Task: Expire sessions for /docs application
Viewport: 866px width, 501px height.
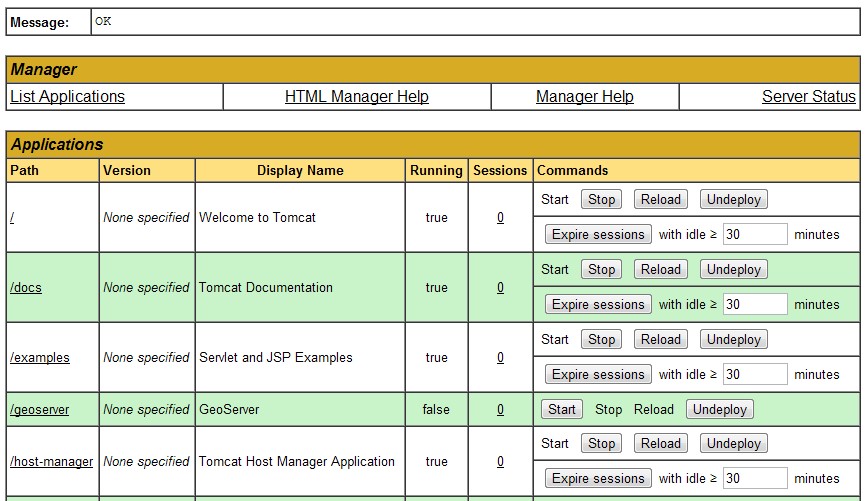Action: point(598,304)
